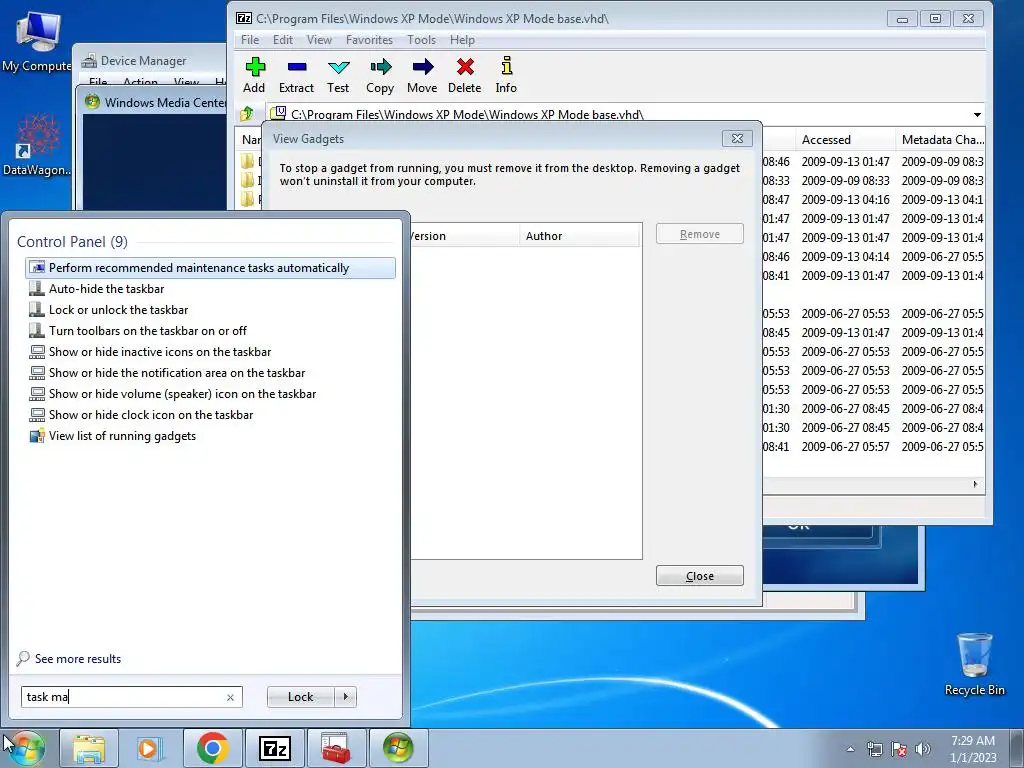The width and height of the screenshot is (1024, 768).
Task: Sort by Metadata Changed column header
Action: click(940, 140)
